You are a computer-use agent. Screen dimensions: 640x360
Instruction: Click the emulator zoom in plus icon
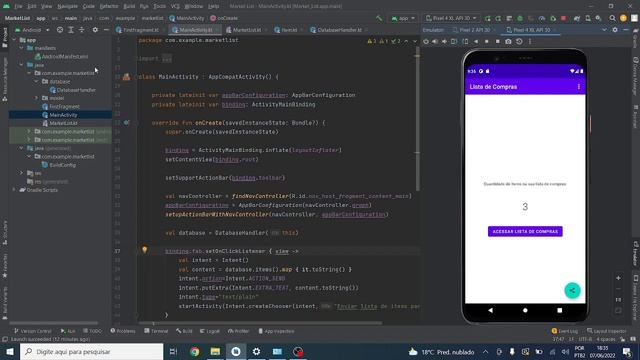(x=618, y=278)
